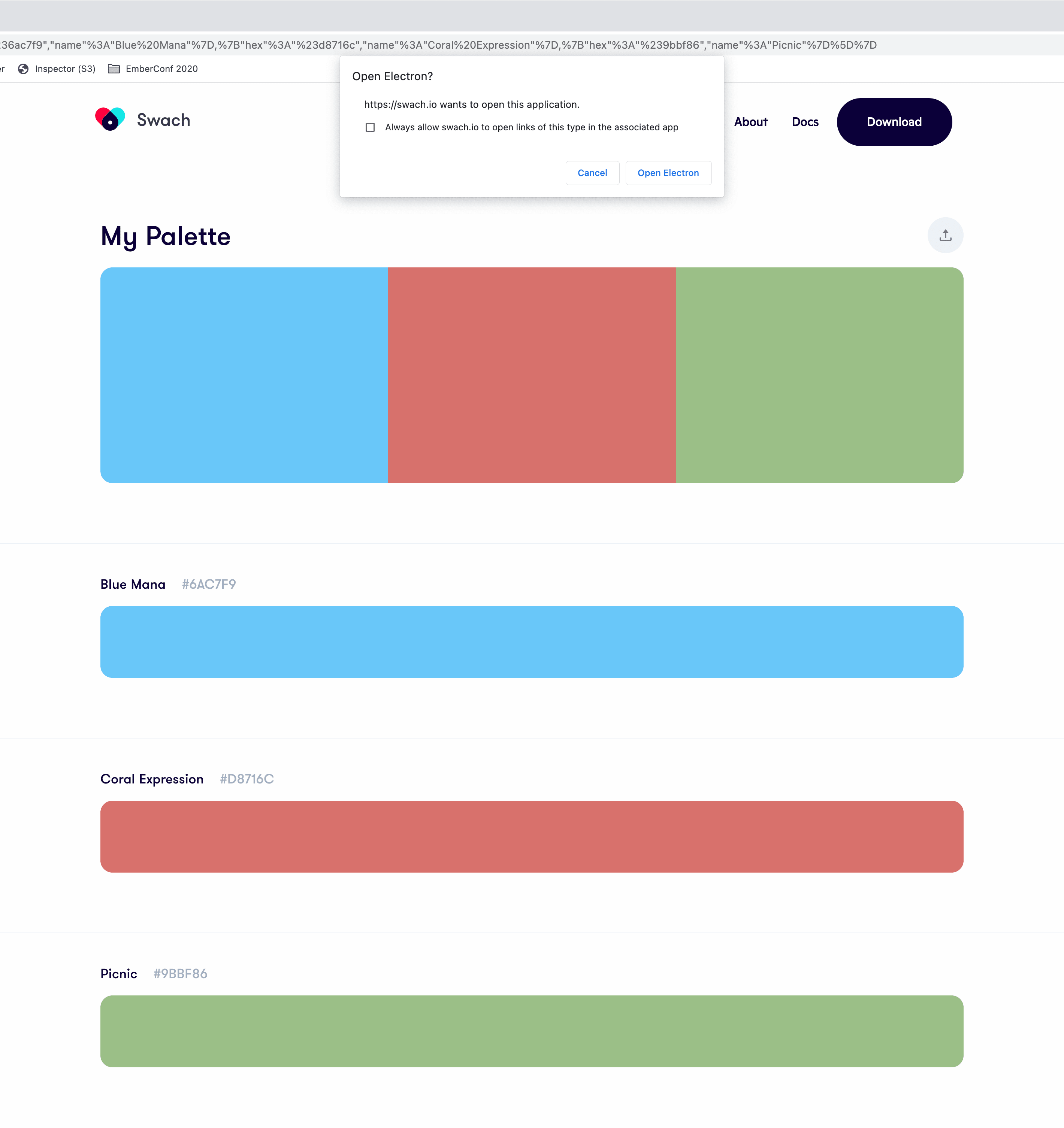1064x1128 pixels.
Task: Select the blue swatch in palette preview
Action: click(244, 375)
